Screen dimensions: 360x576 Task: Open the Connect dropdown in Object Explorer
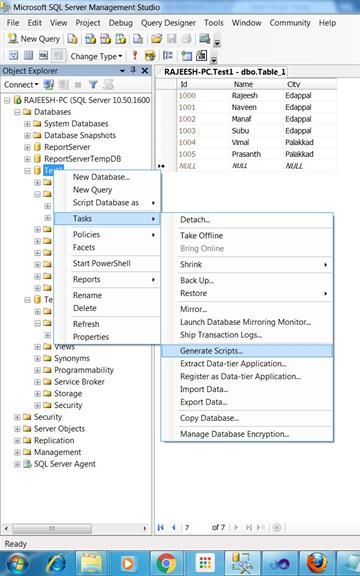pos(21,85)
